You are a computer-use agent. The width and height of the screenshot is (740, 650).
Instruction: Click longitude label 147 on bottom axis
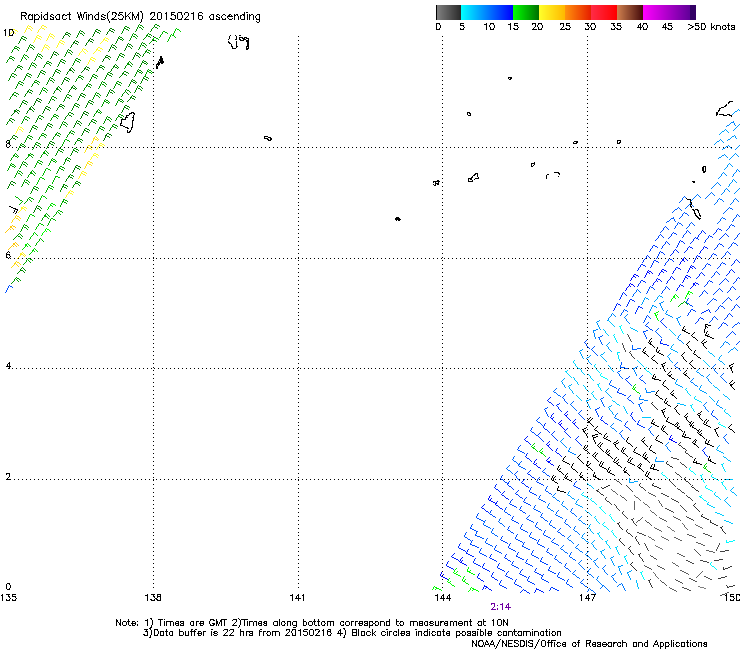coord(587,598)
